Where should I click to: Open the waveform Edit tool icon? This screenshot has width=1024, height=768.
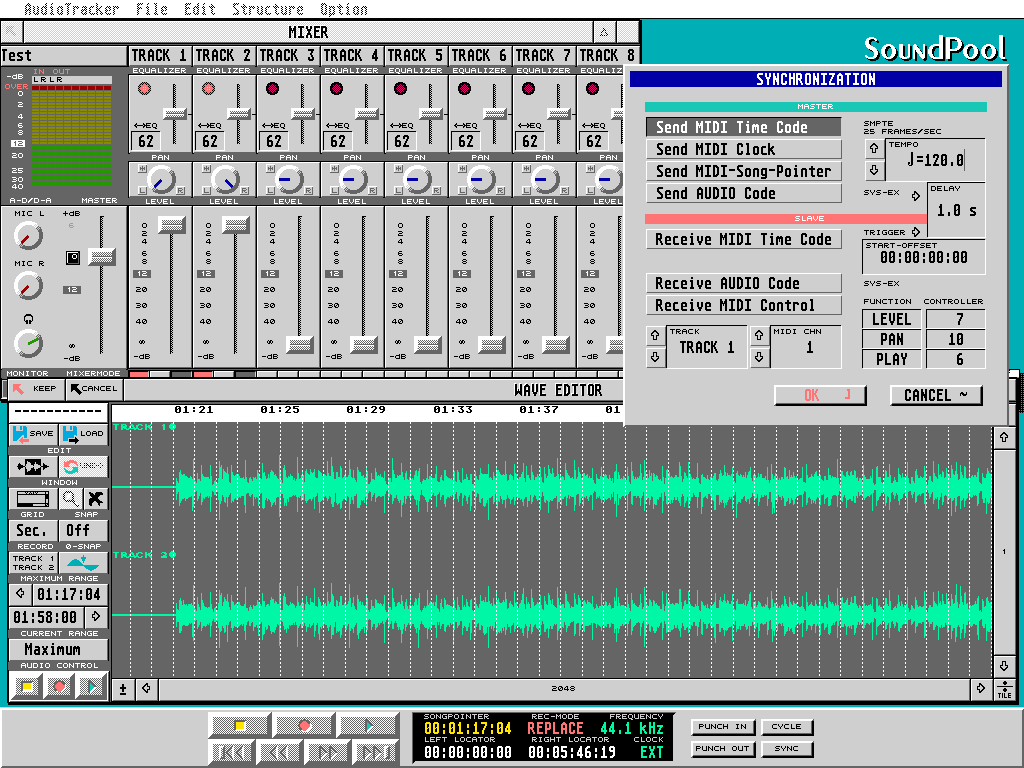(33, 466)
